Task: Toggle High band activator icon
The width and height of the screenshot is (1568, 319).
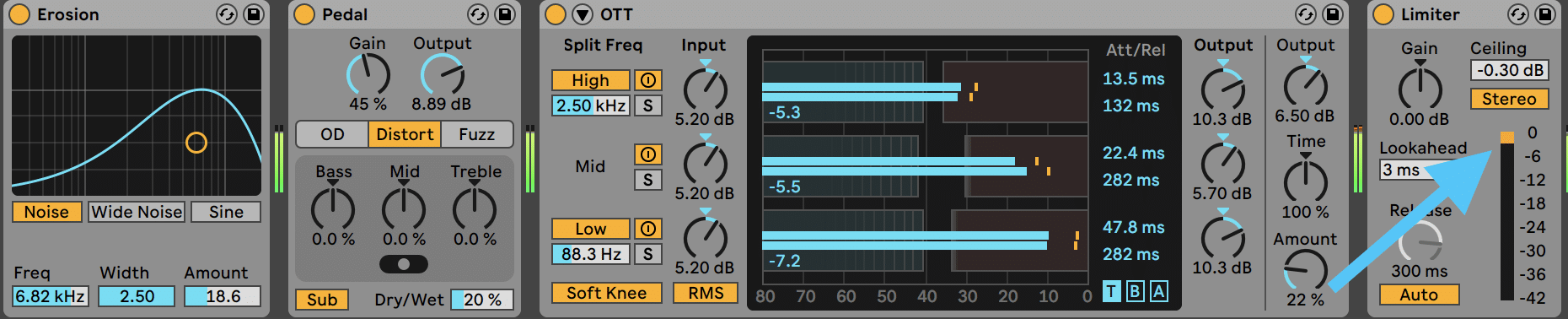Action: tap(648, 80)
